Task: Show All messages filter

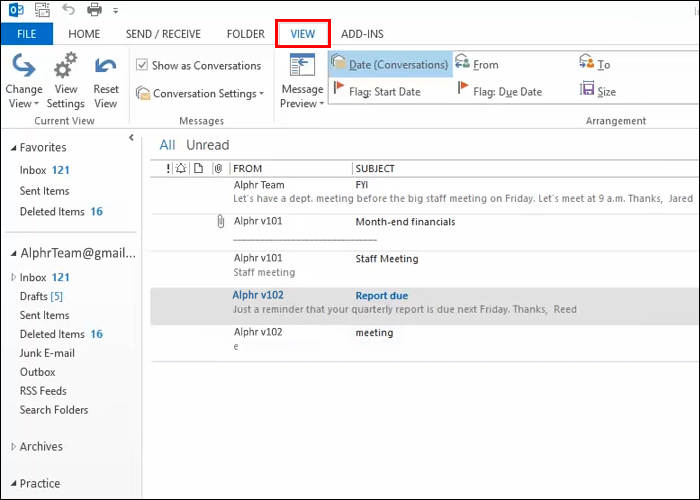Action: point(167,145)
